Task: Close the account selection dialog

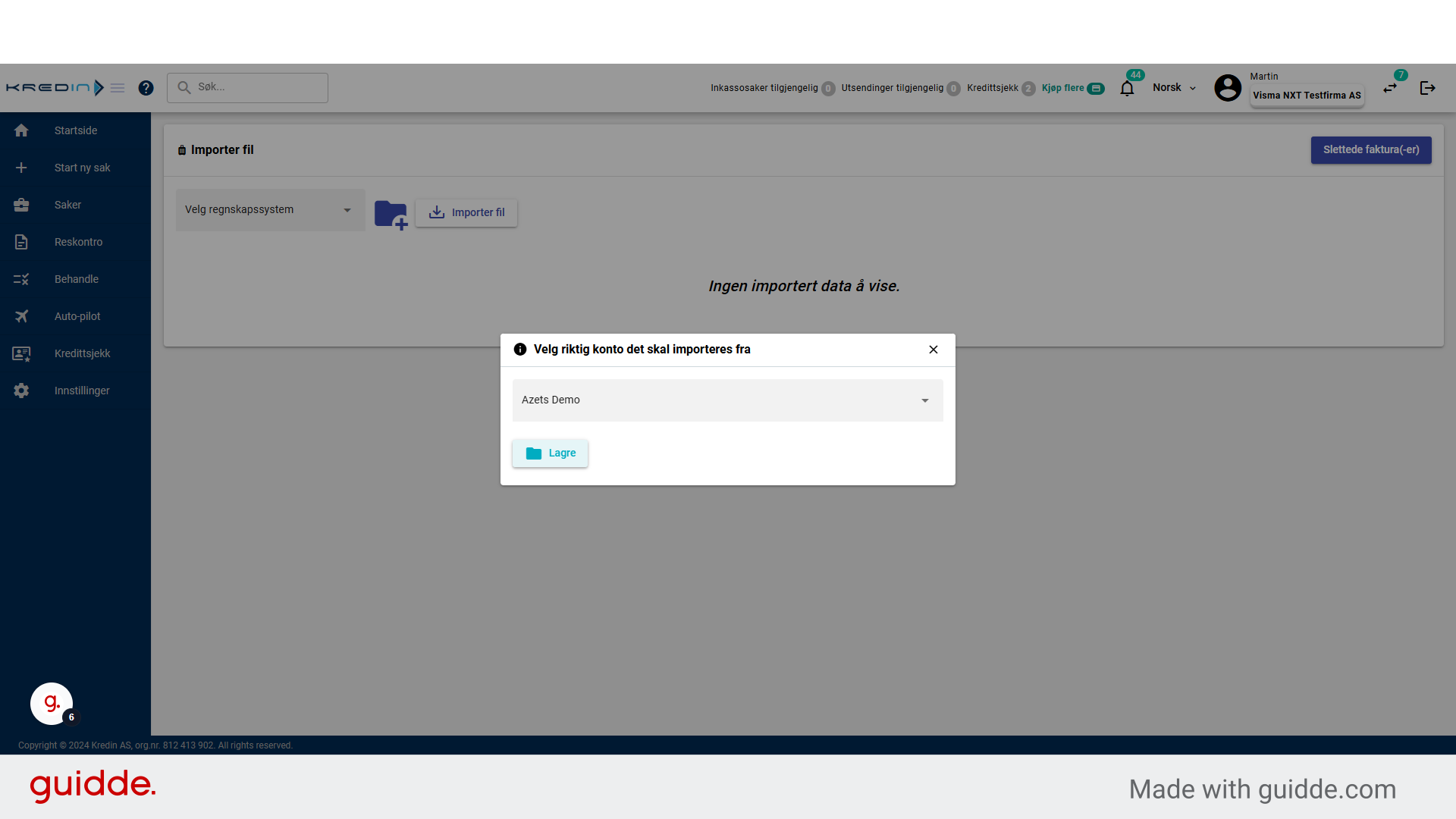Action: (933, 350)
